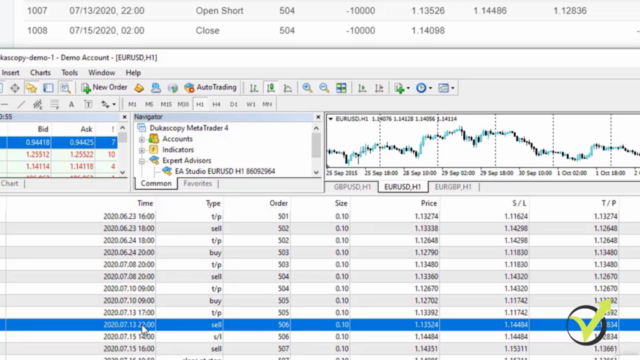Select the Fibonacci retracement tool
This screenshot has width=640, height=360.
click(x=54, y=104)
